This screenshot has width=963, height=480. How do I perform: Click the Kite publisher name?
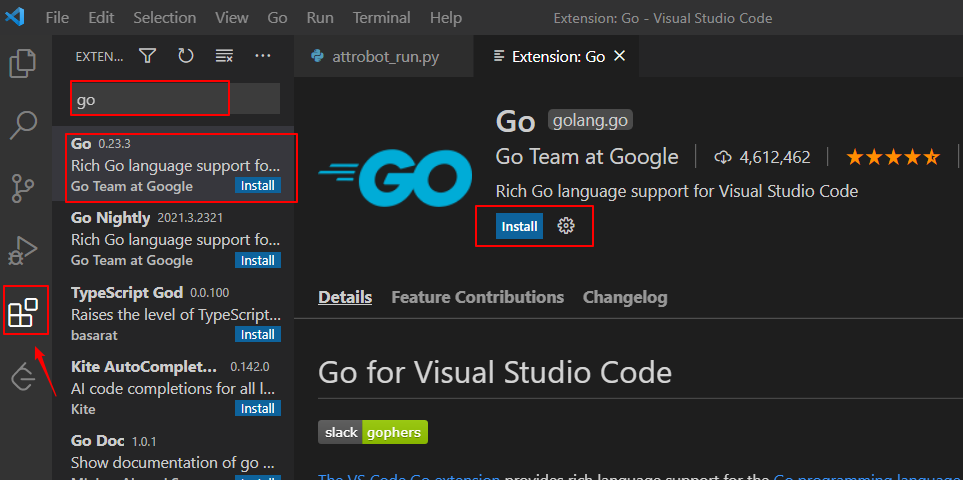(x=83, y=409)
